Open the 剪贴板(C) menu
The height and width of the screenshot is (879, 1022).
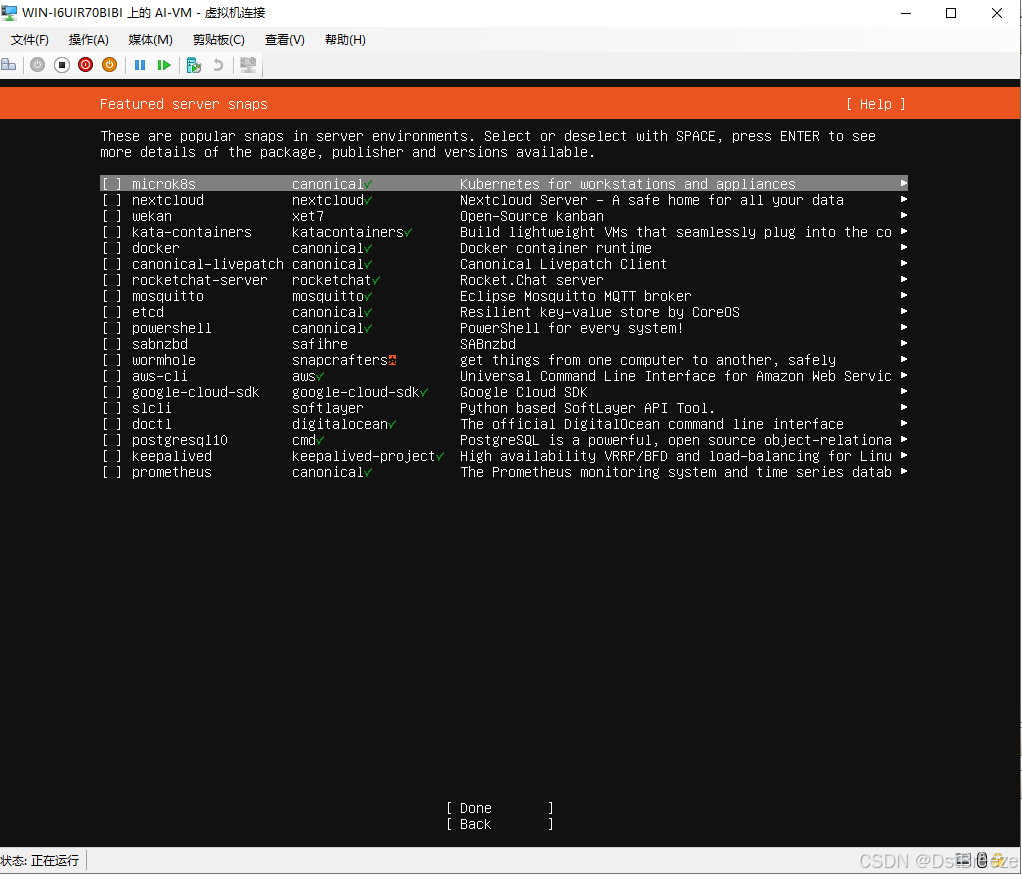[218, 40]
